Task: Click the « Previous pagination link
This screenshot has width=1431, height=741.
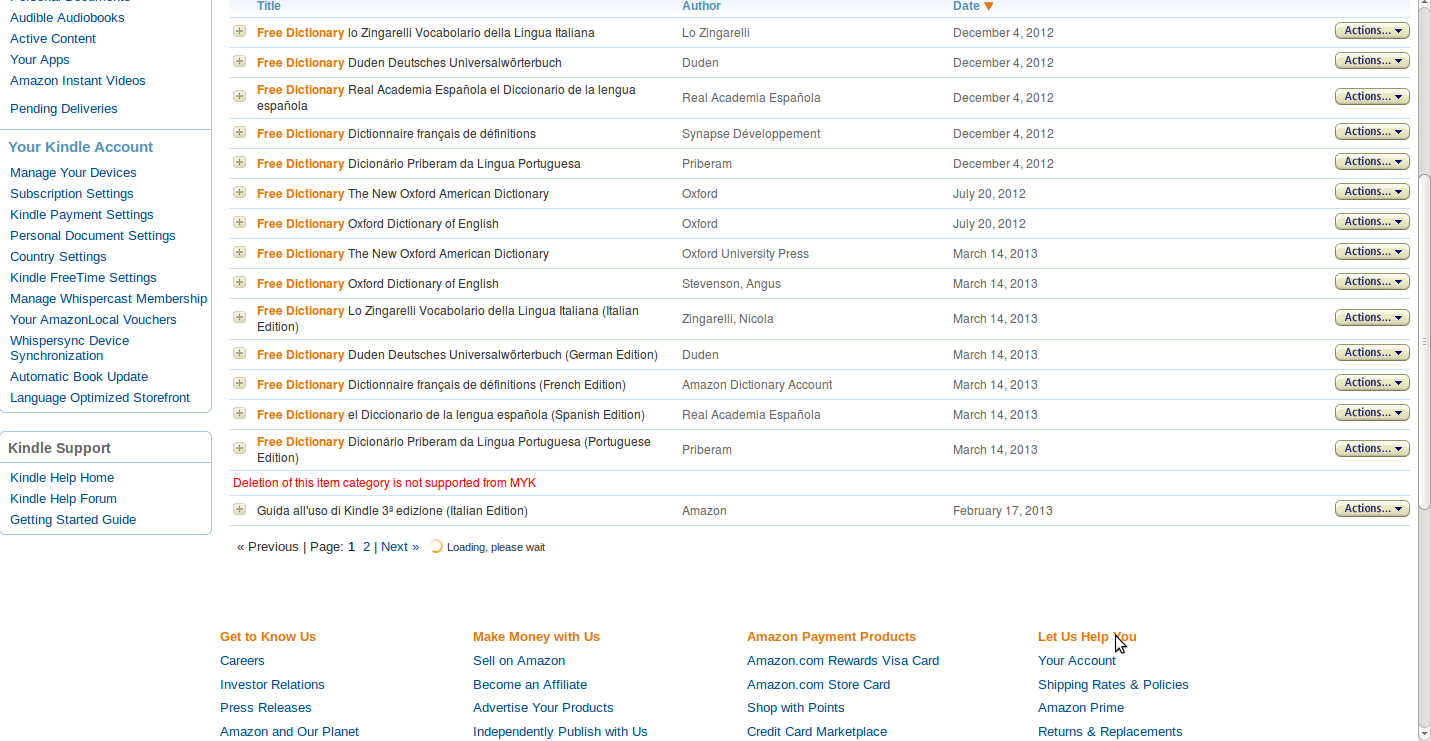Action: (268, 547)
